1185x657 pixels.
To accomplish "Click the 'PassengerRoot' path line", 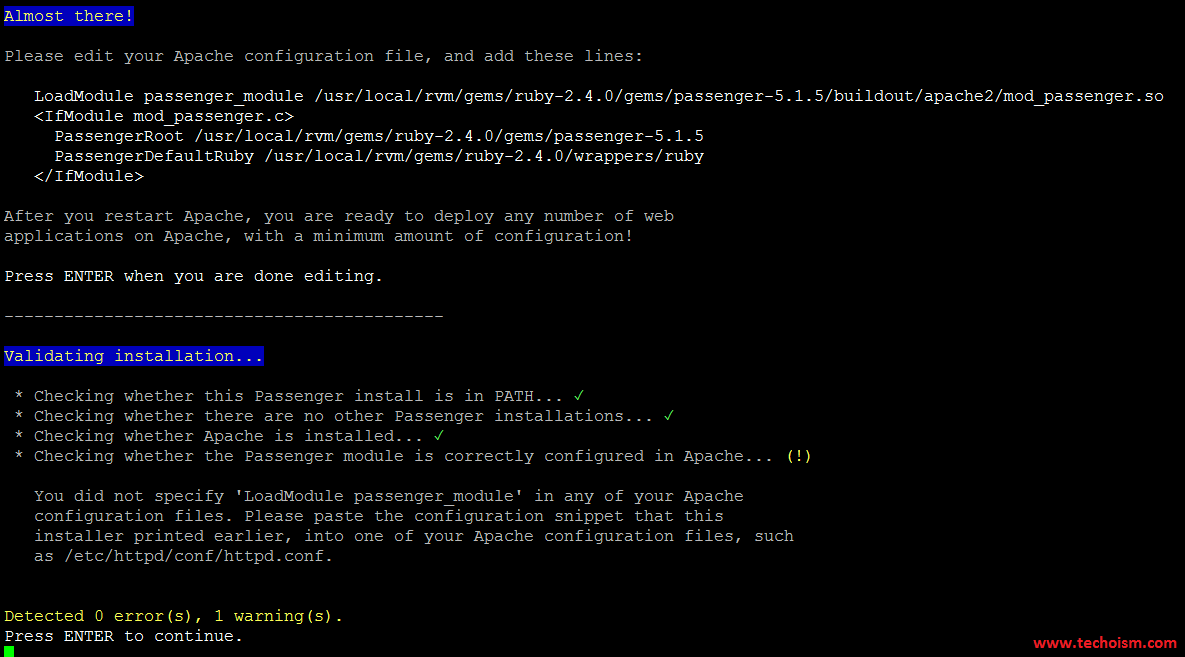I will pyautogui.click(x=379, y=137).
